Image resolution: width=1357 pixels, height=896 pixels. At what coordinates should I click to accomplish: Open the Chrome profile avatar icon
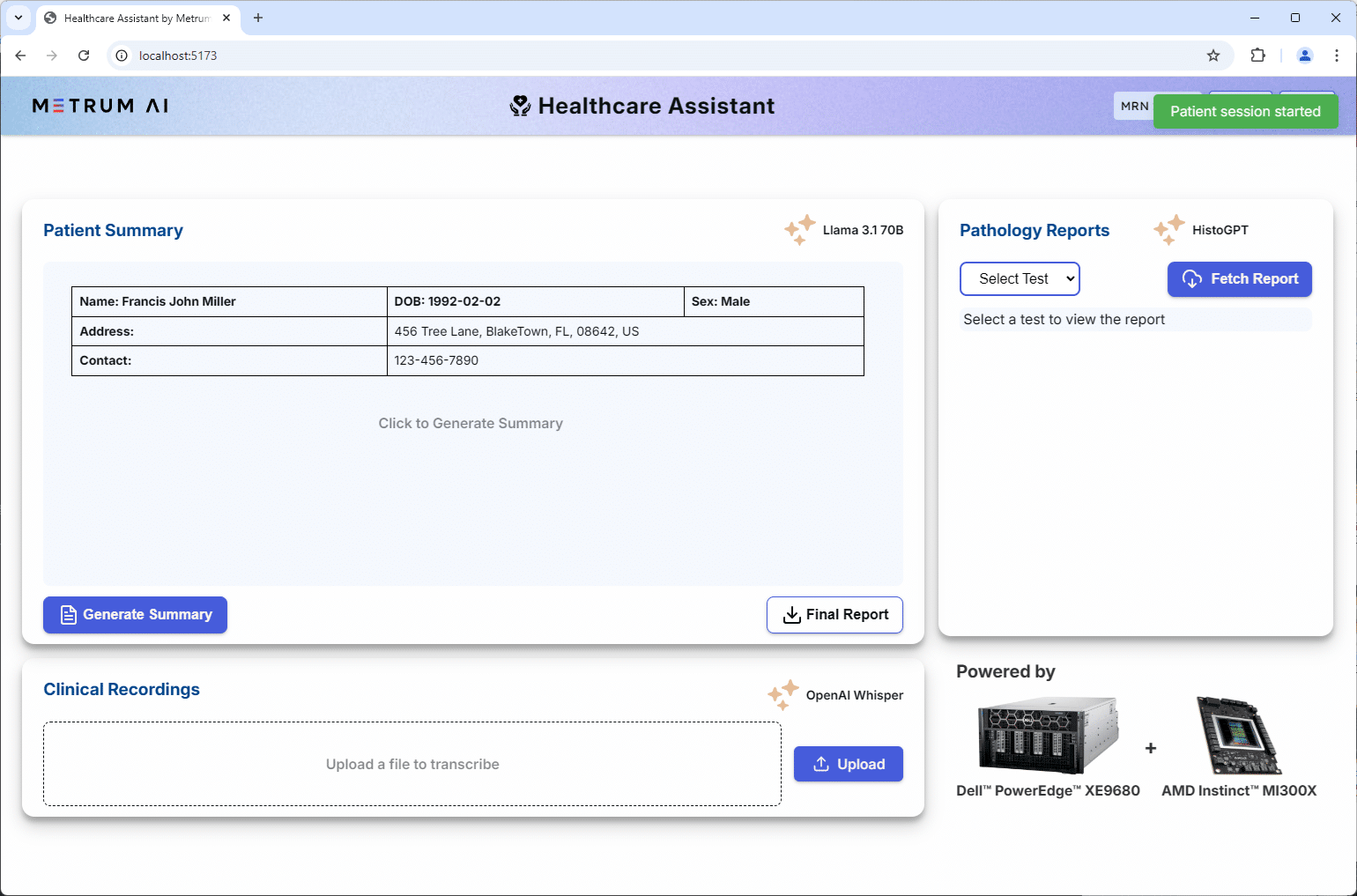tap(1305, 56)
